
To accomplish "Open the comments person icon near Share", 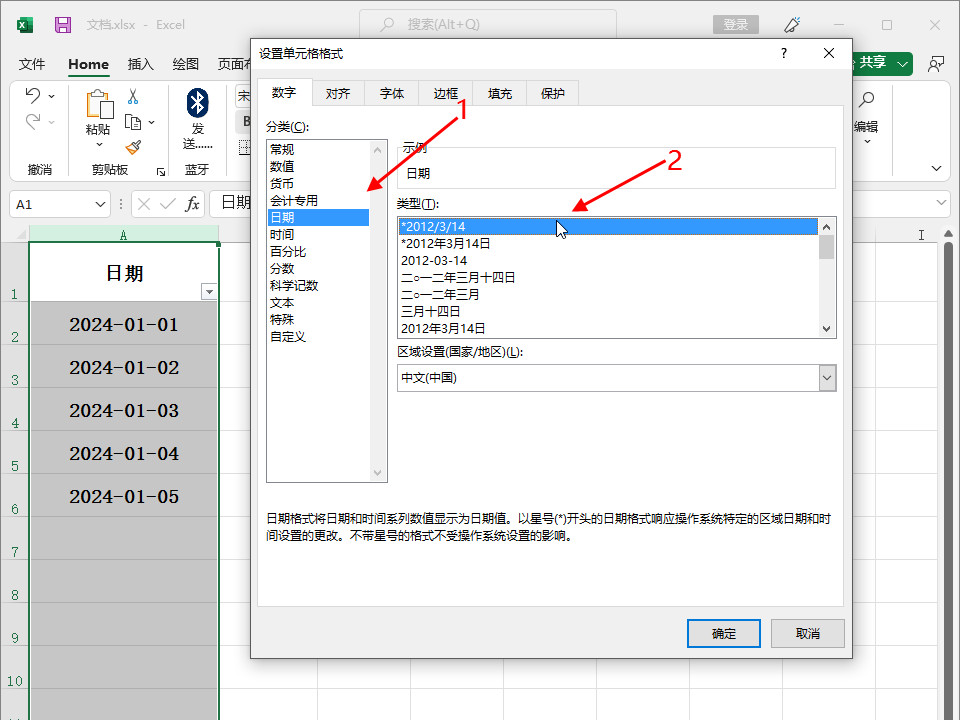I will click(x=936, y=64).
